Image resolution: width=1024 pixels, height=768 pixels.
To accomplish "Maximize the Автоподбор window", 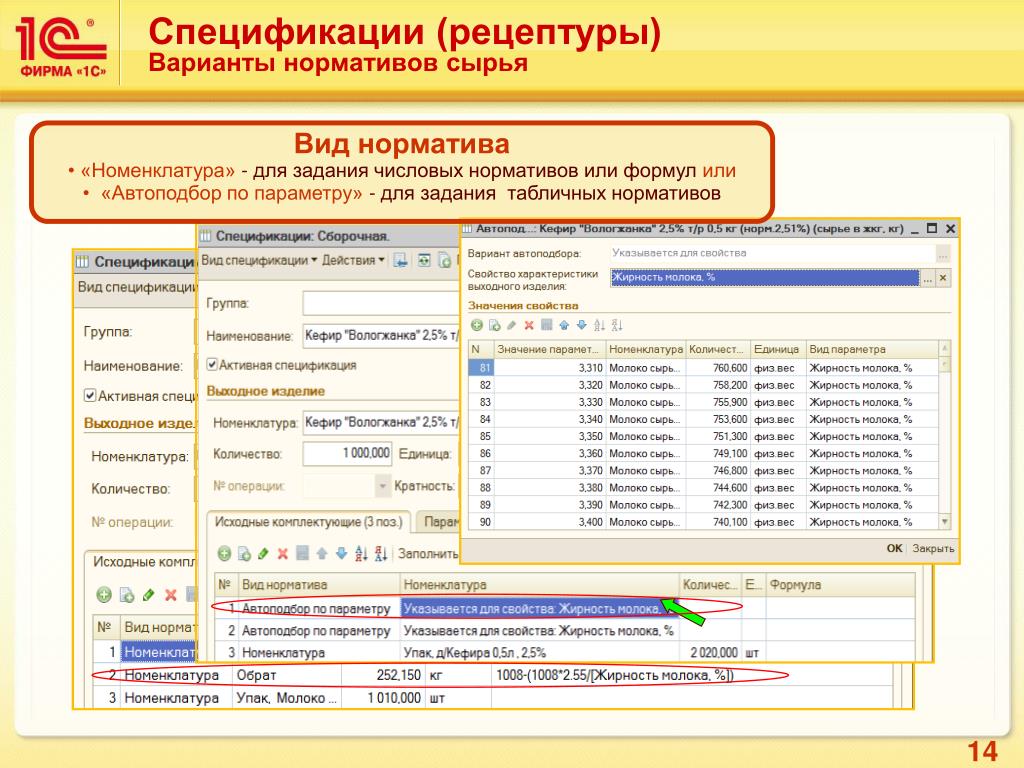I will click(932, 229).
